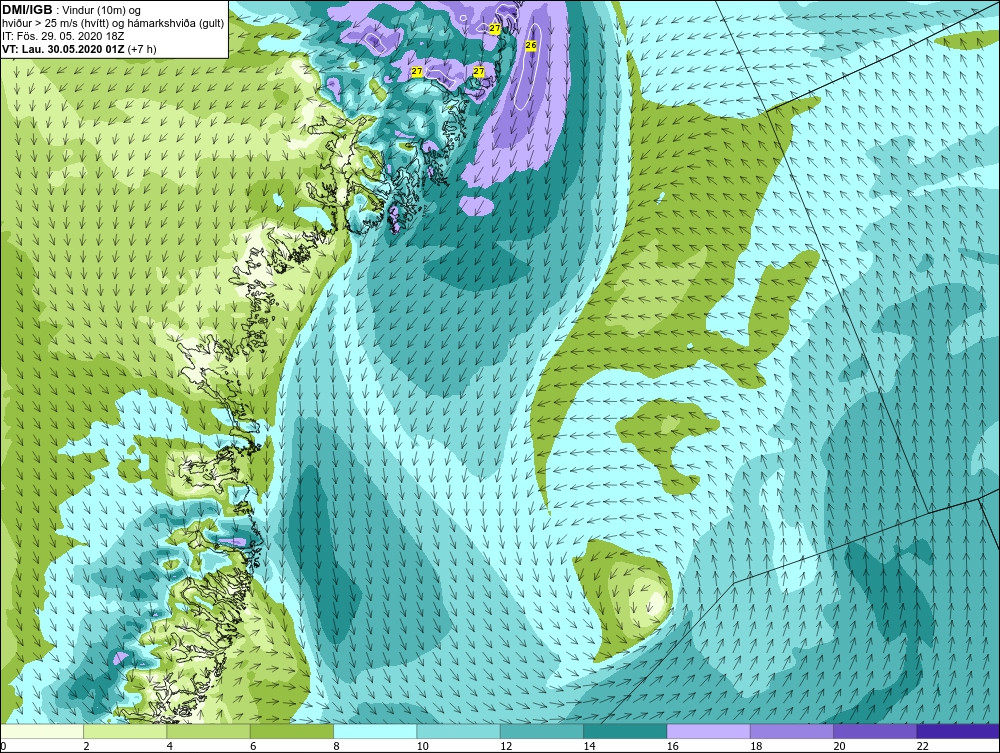The height and width of the screenshot is (753, 1000).
Task: Click the DMI/IGB heading text
Action: (27, 10)
